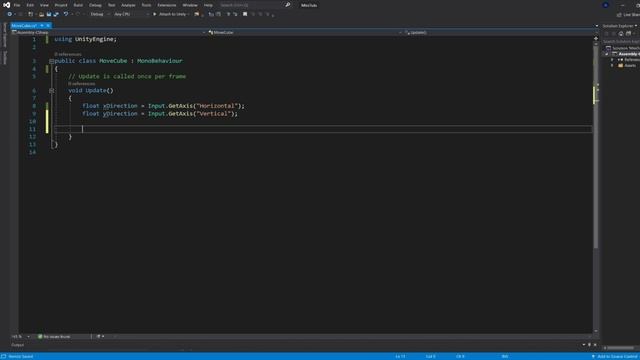Click the search magnifier icon in title bar
This screenshot has width=640, height=360.
coord(287,5)
